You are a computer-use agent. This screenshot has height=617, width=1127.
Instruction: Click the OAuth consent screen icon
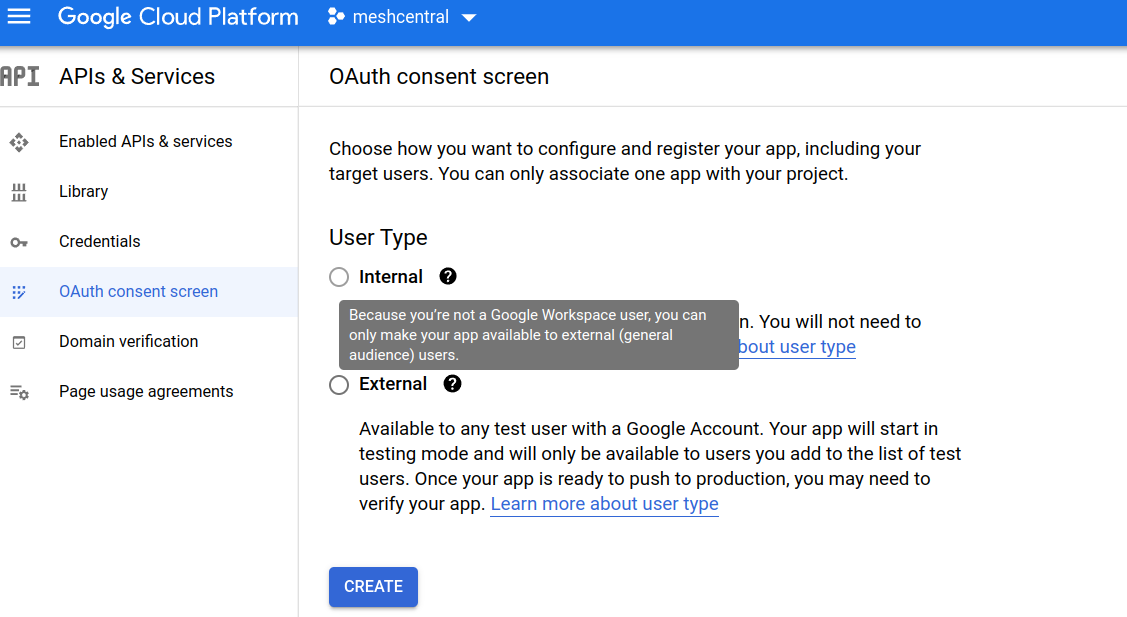click(19, 292)
